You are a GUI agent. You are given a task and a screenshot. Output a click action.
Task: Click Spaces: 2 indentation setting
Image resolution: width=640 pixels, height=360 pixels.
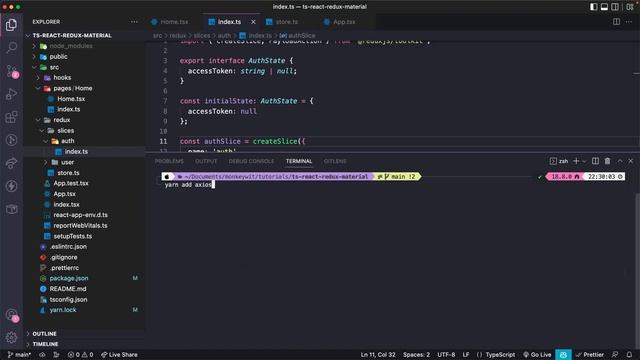[416, 355]
